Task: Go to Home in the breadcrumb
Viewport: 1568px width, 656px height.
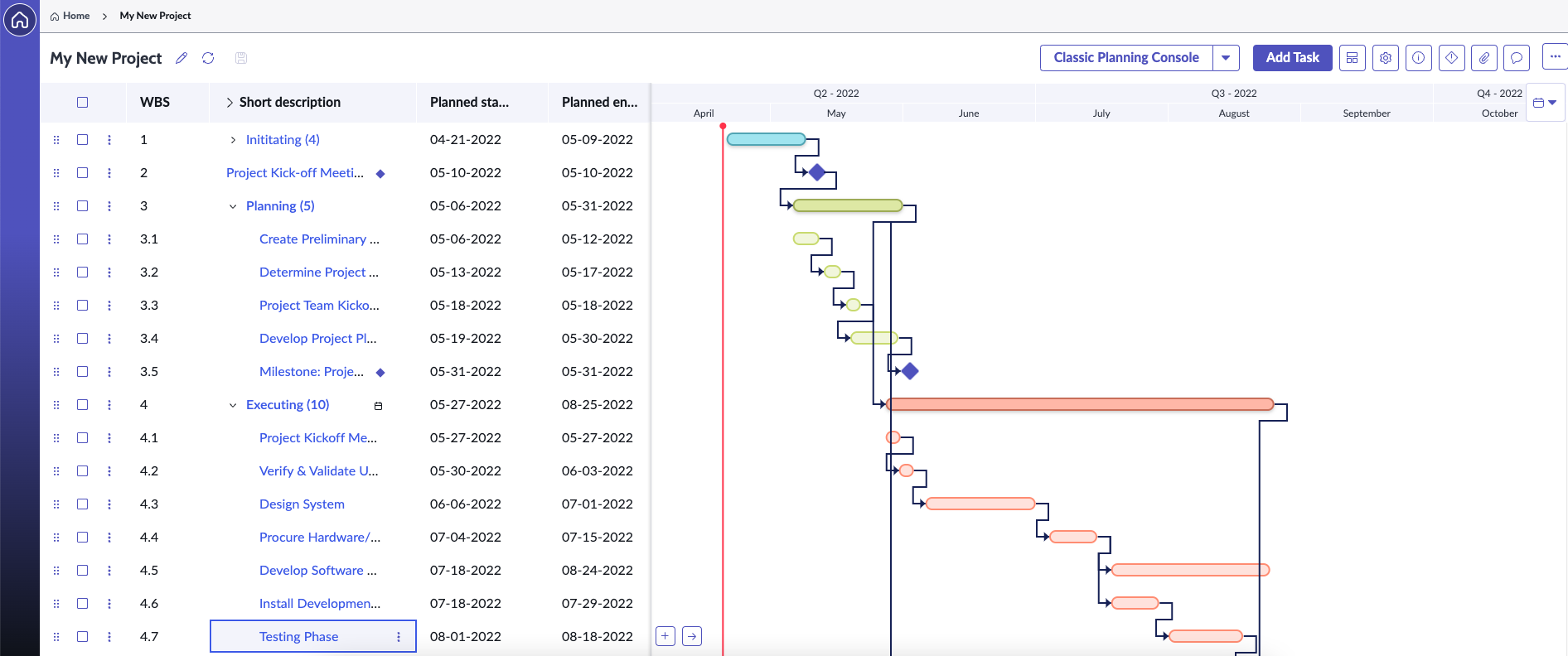Action: (x=75, y=16)
